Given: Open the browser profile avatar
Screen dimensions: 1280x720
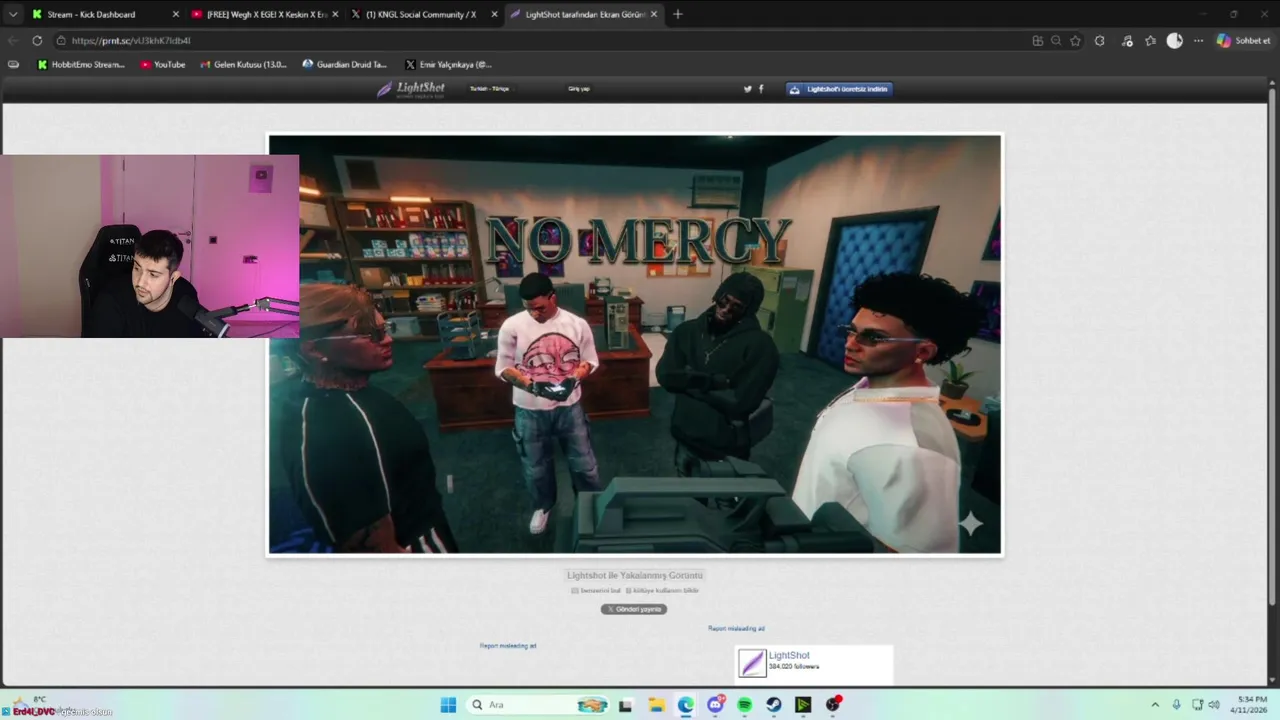Looking at the screenshot, I should [x=1174, y=40].
